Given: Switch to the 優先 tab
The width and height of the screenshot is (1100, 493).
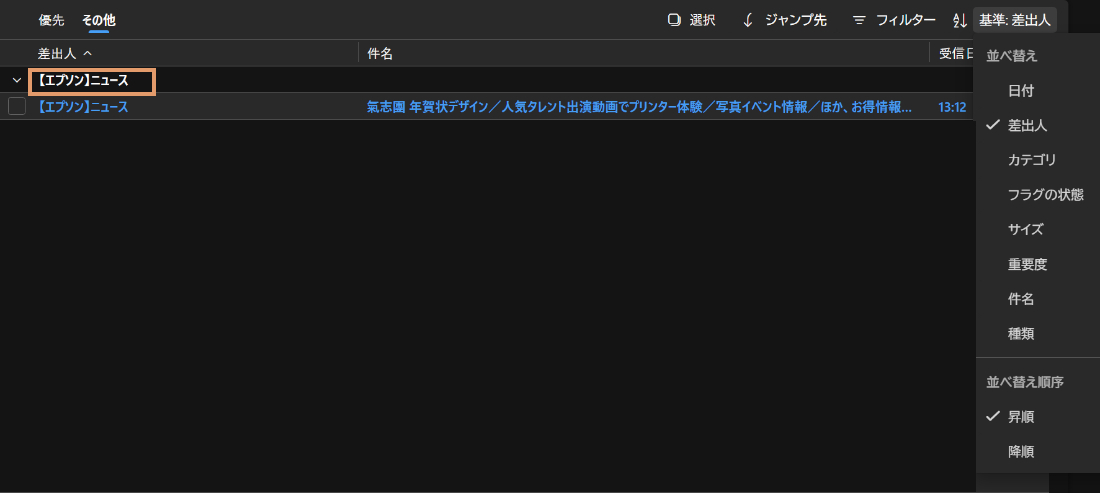Looking at the screenshot, I should pos(51,20).
